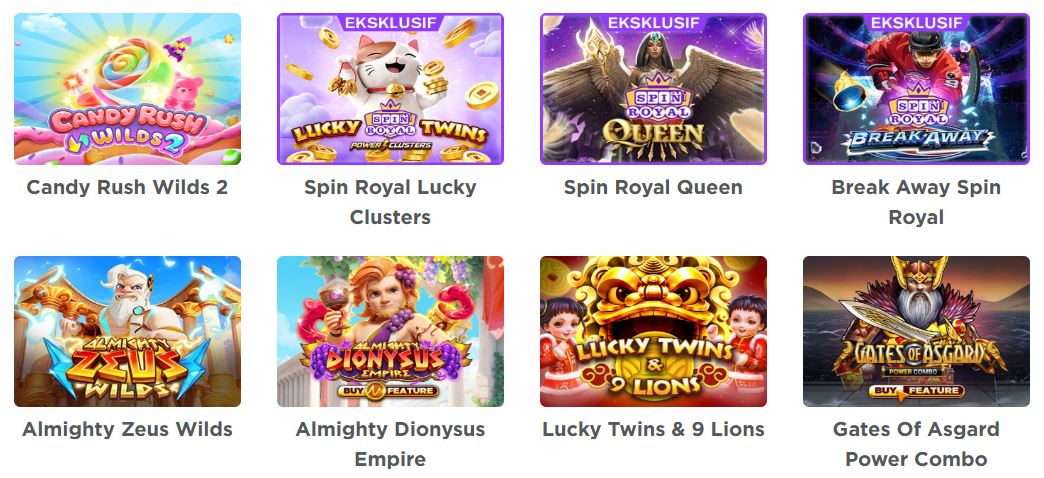Click the 'Almighty Dionysus Empire' title text
Screen dimensions: 1044x478
390,444
